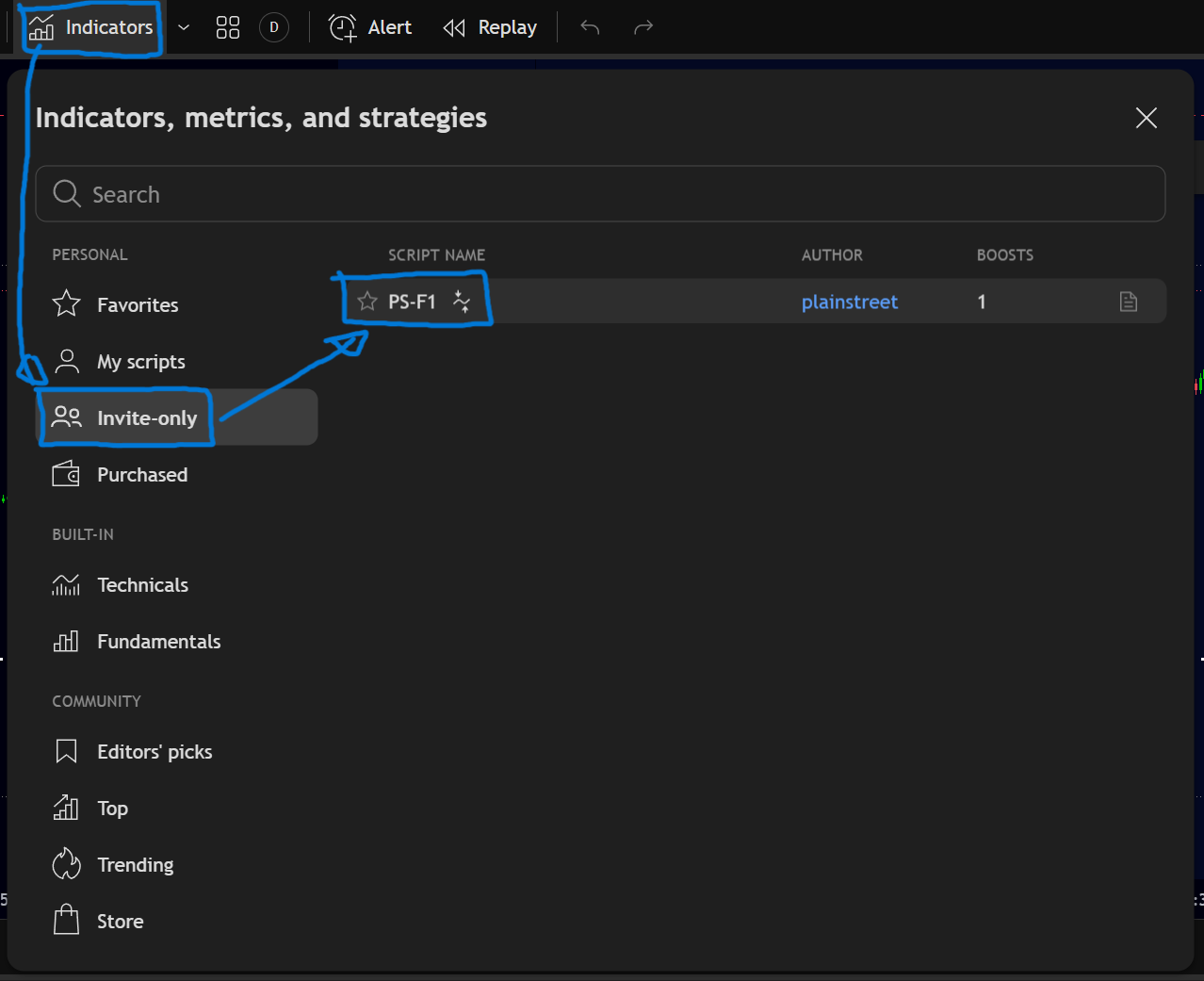Click the Purchased wallet icon
Viewport: 1204px width, 981px height.
coord(66,473)
